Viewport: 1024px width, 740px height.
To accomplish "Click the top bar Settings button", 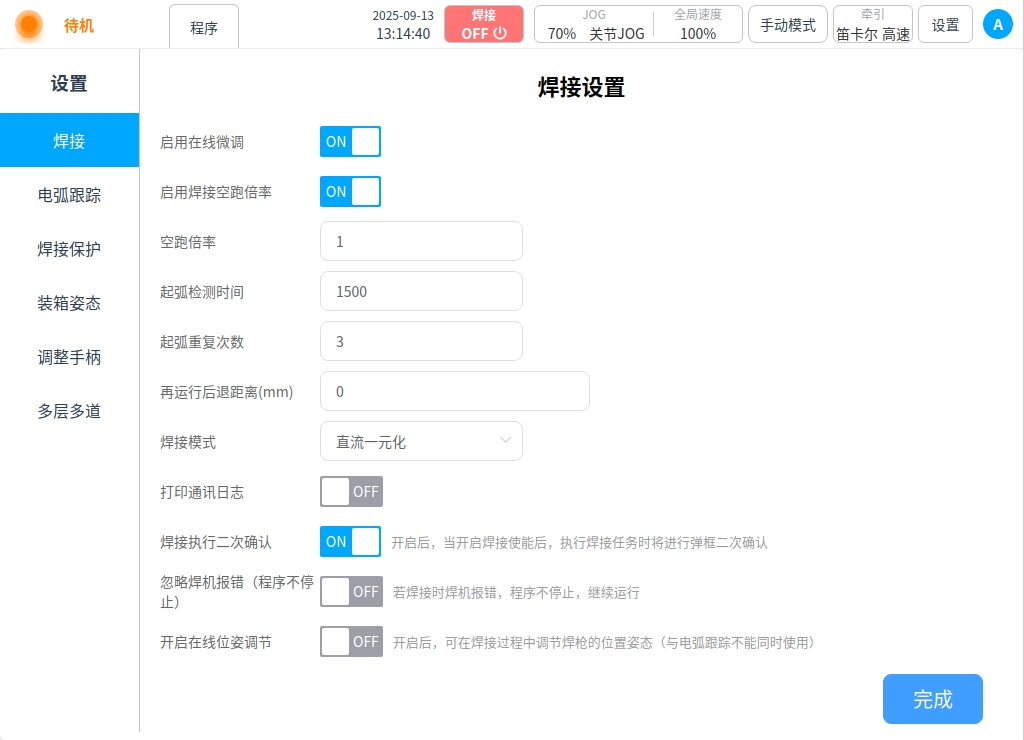I will pyautogui.click(x=945, y=25).
